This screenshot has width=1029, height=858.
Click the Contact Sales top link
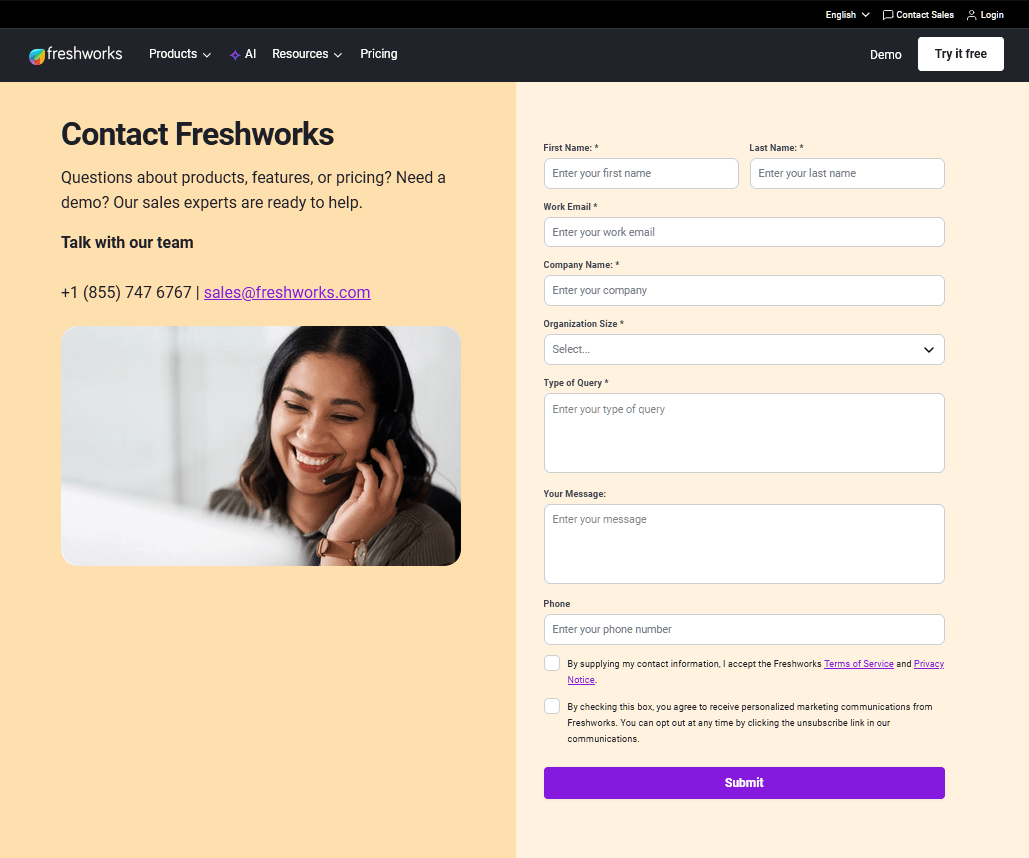coord(918,15)
